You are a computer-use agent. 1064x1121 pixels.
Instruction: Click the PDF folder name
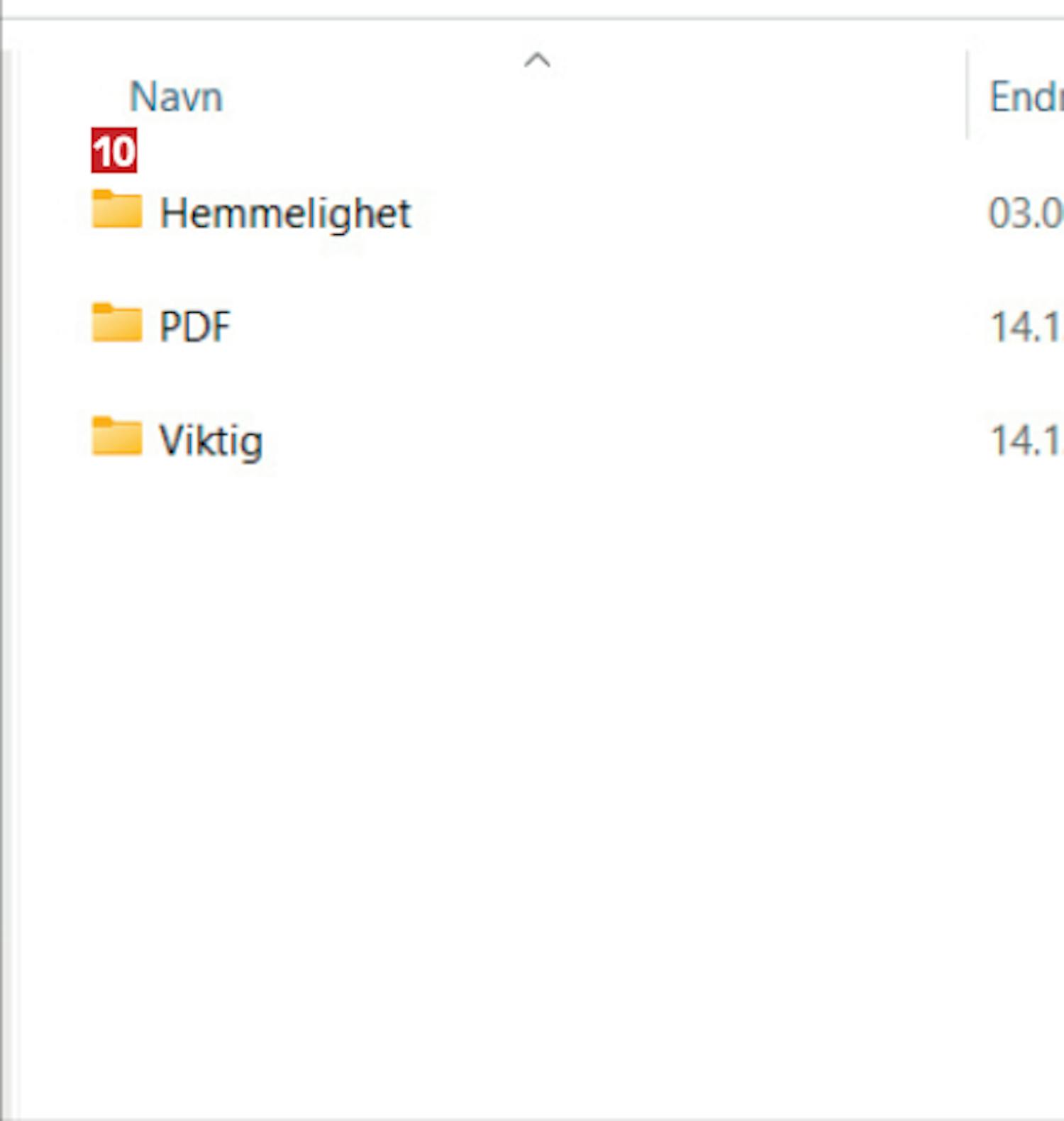(195, 326)
